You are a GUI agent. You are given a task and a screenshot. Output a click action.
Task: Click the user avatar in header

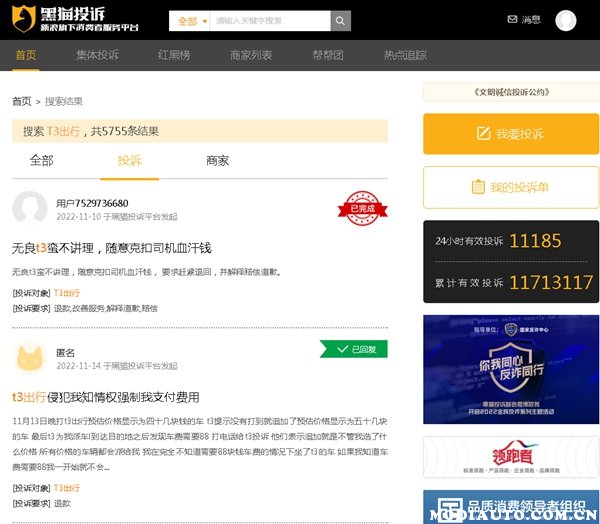pos(566,20)
